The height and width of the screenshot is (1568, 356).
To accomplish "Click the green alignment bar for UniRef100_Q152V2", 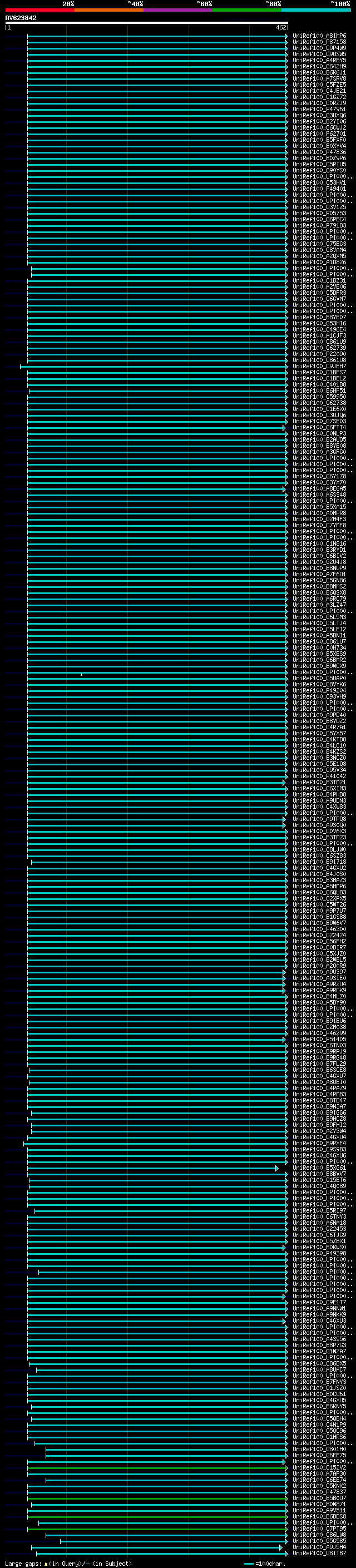I will [x=157, y=1467].
